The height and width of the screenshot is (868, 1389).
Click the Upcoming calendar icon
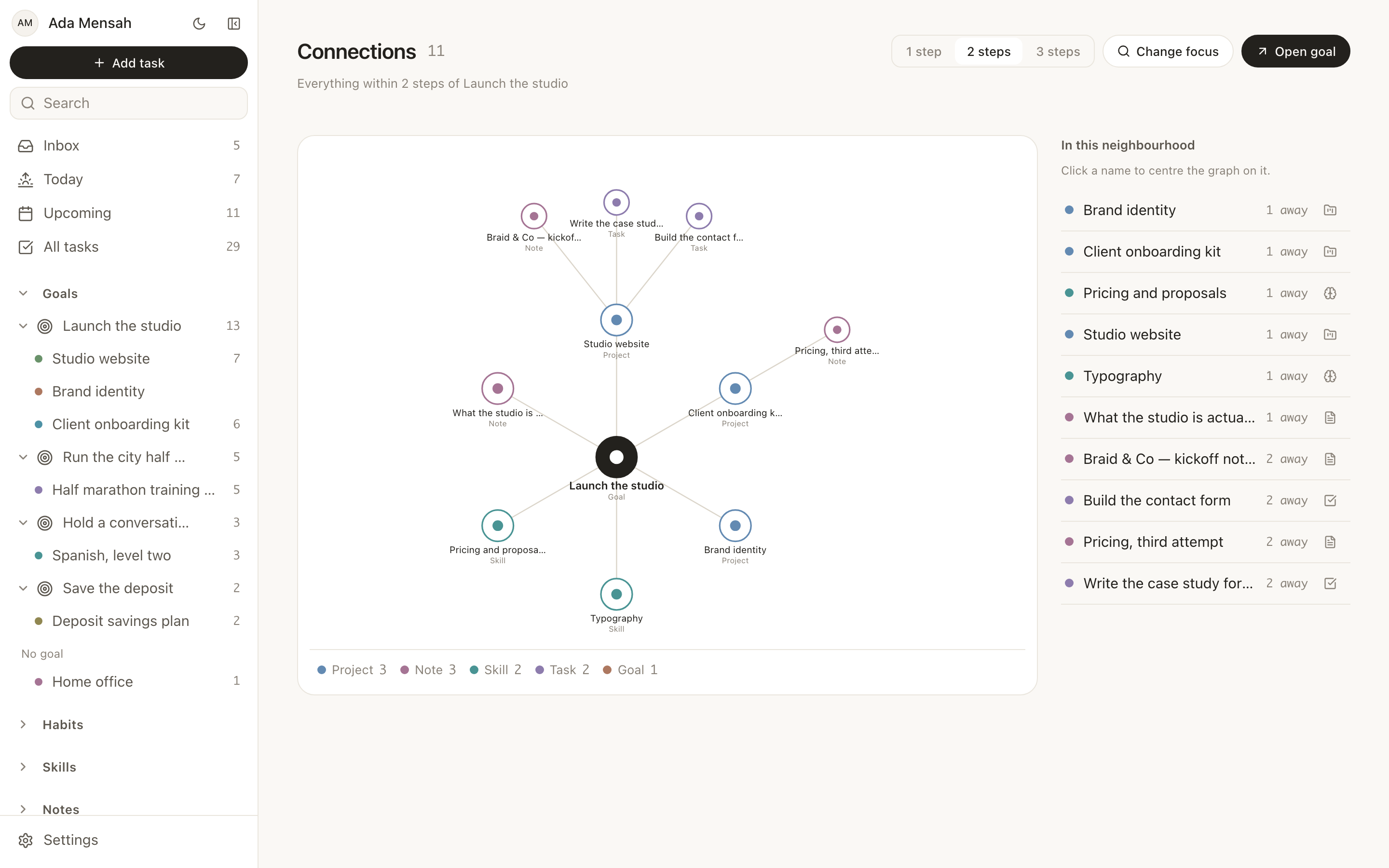(26, 214)
